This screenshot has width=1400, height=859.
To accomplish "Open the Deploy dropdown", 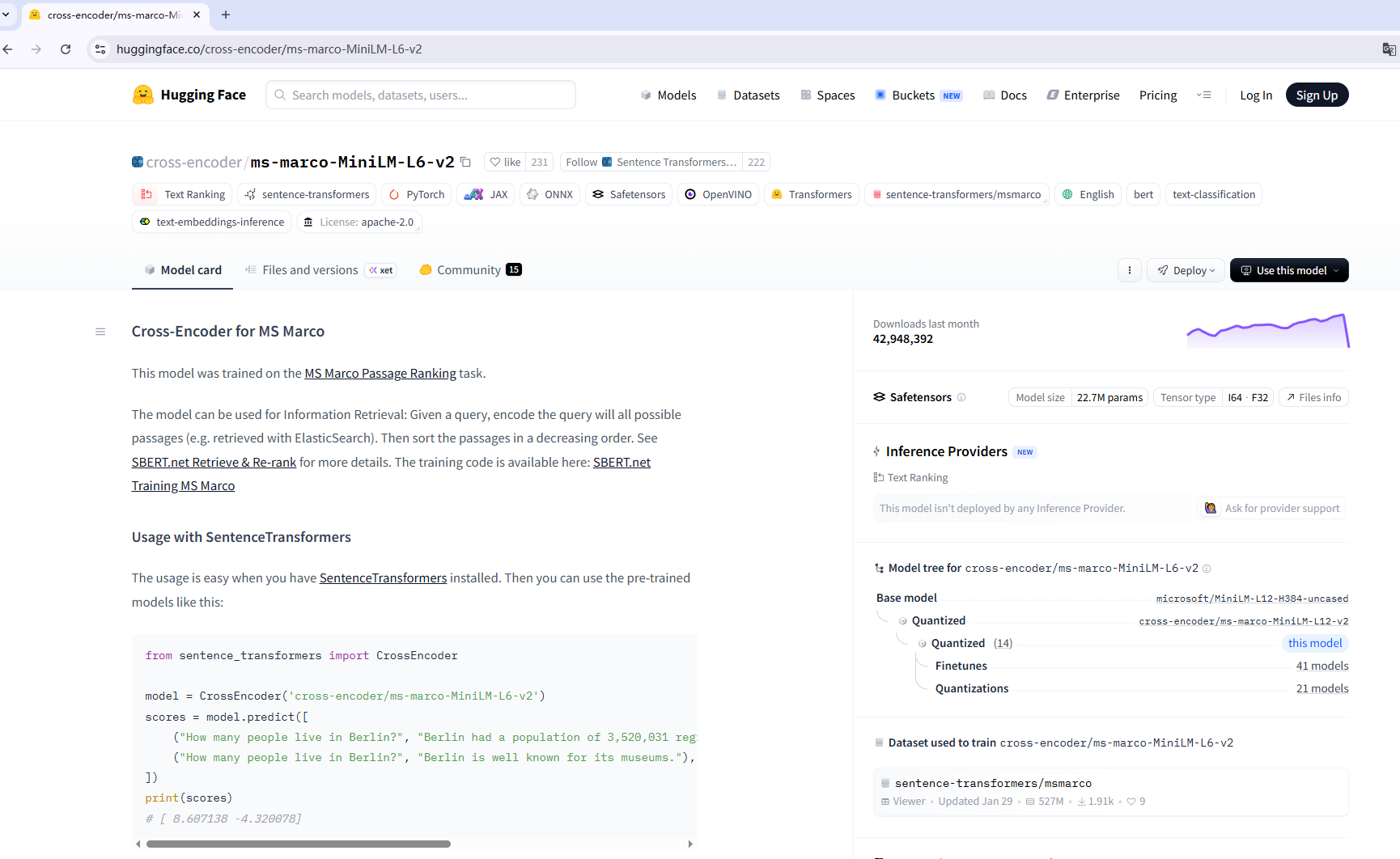I will 1186,270.
